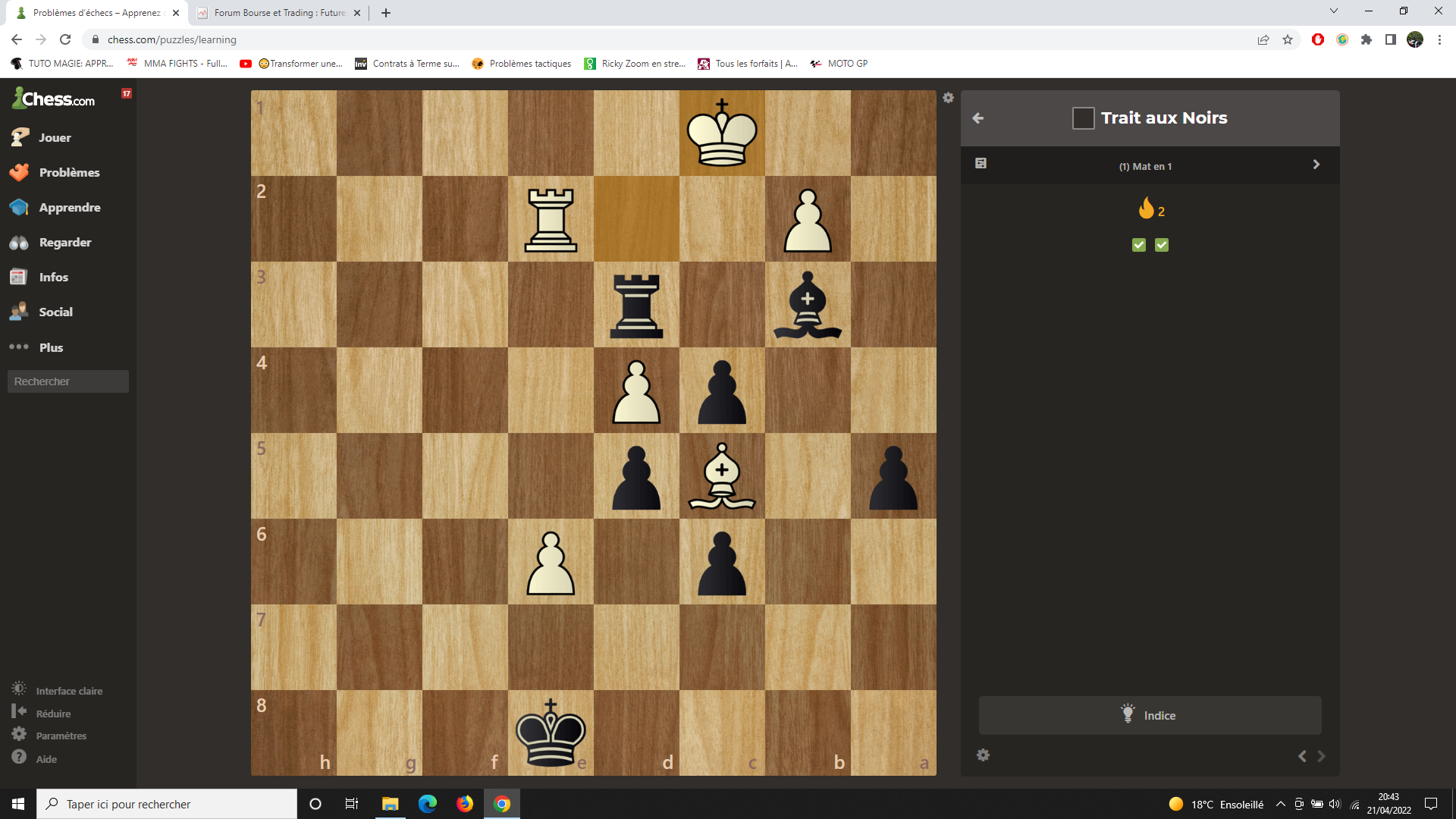The image size is (1456, 819).
Task: Open the notifications badge showing 17
Action: coord(127,93)
